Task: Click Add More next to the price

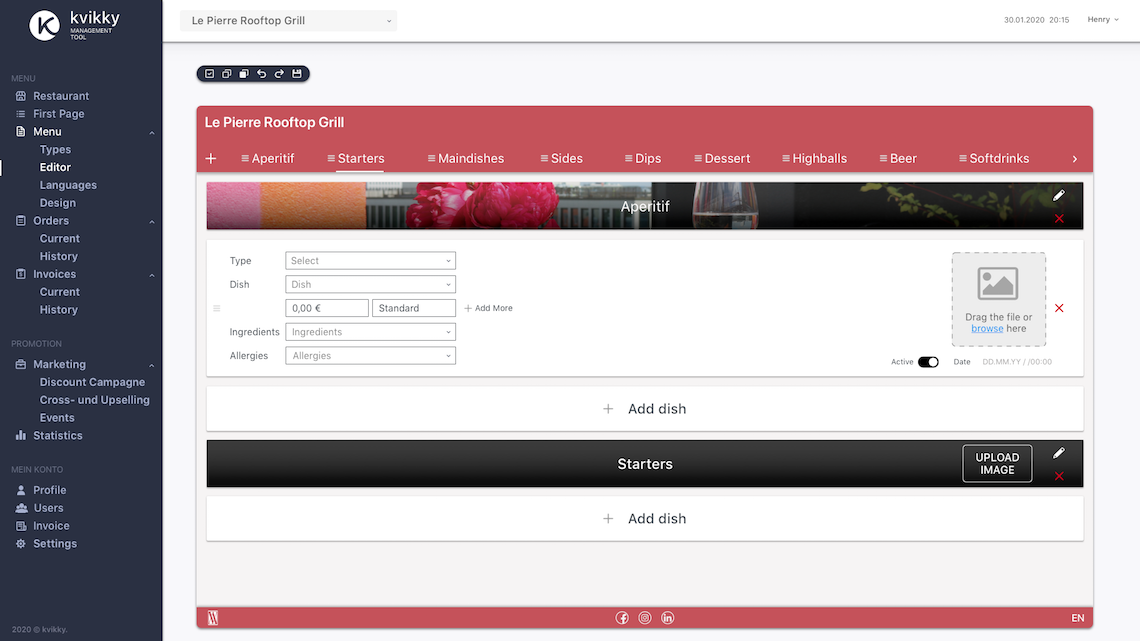Action: tap(489, 308)
